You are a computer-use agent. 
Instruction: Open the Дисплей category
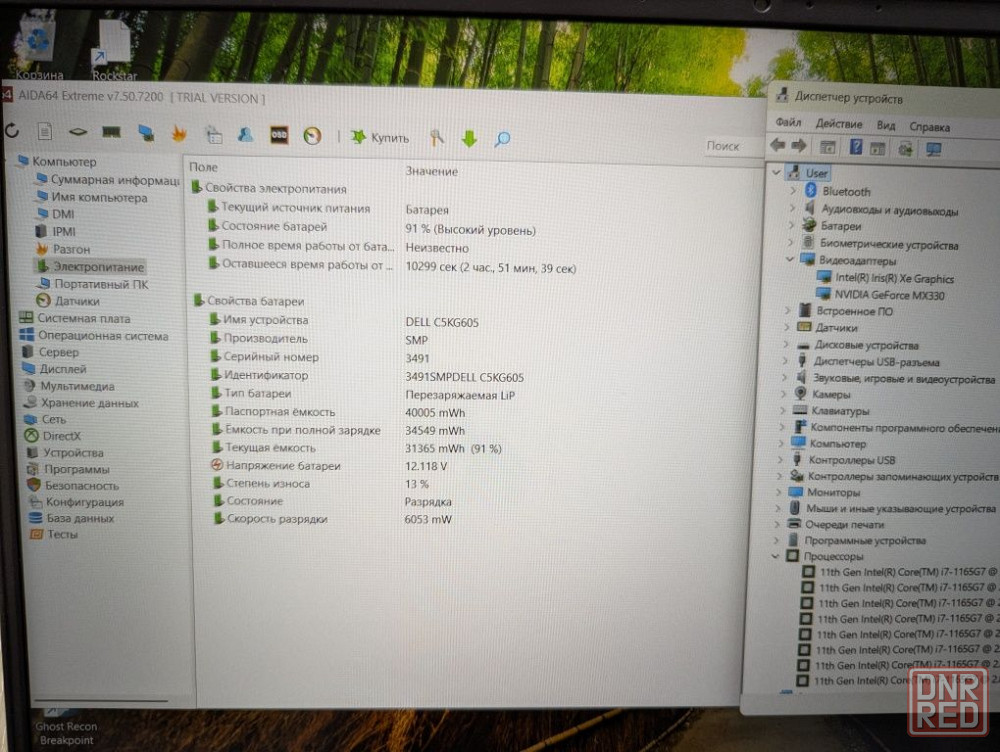[x=54, y=369]
